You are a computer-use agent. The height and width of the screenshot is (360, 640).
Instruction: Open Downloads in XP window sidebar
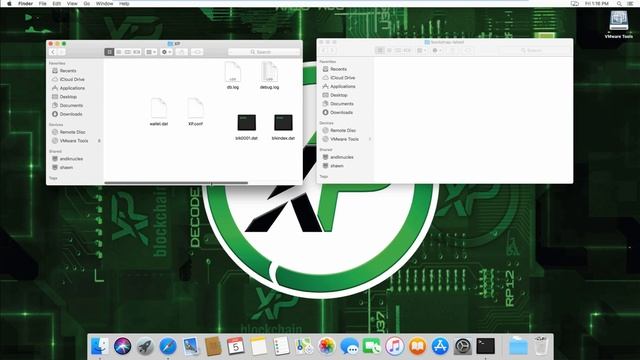click(x=71, y=114)
